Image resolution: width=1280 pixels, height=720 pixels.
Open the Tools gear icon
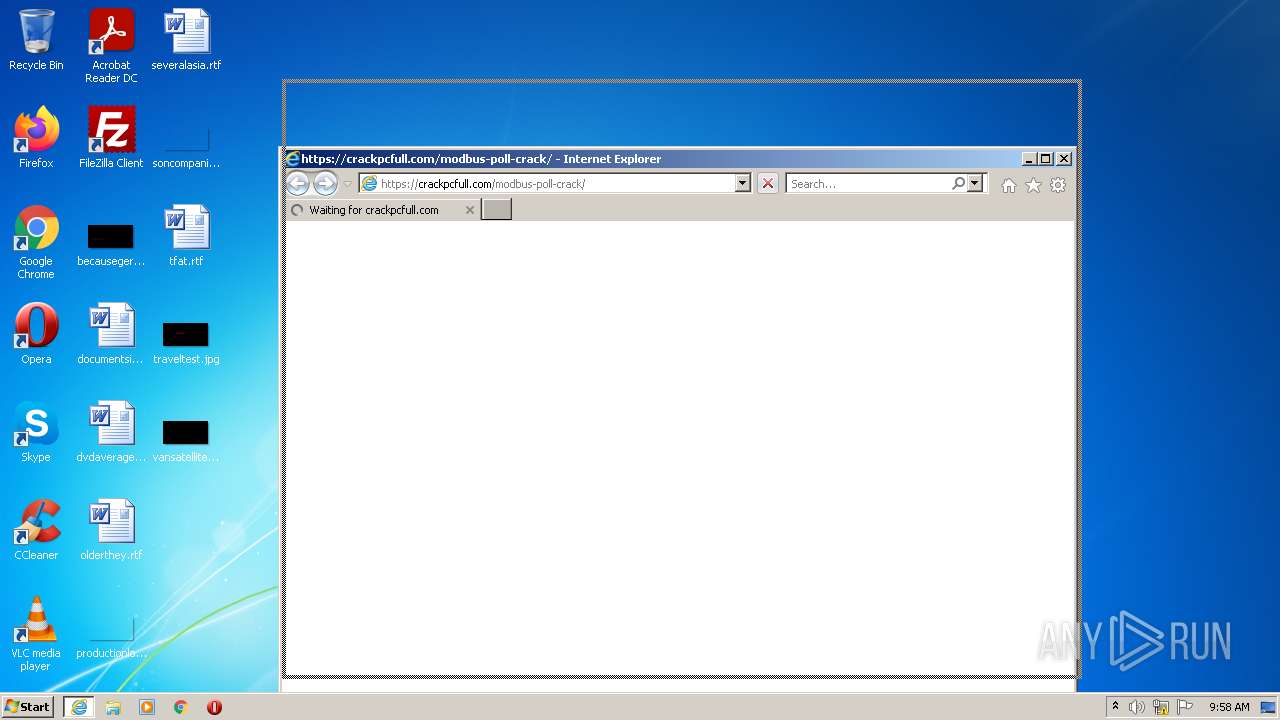pos(1058,185)
